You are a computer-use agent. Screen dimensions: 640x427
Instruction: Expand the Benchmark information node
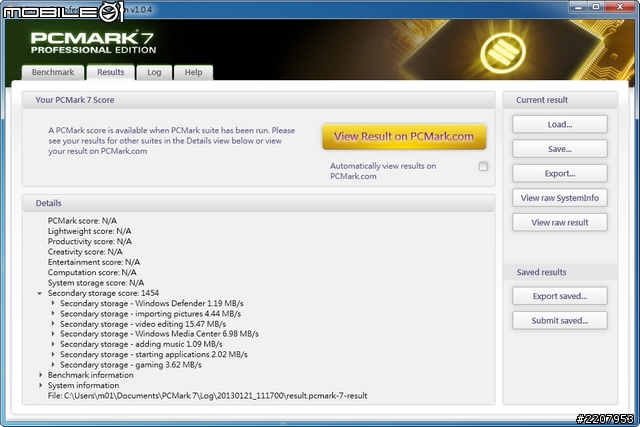coord(40,375)
